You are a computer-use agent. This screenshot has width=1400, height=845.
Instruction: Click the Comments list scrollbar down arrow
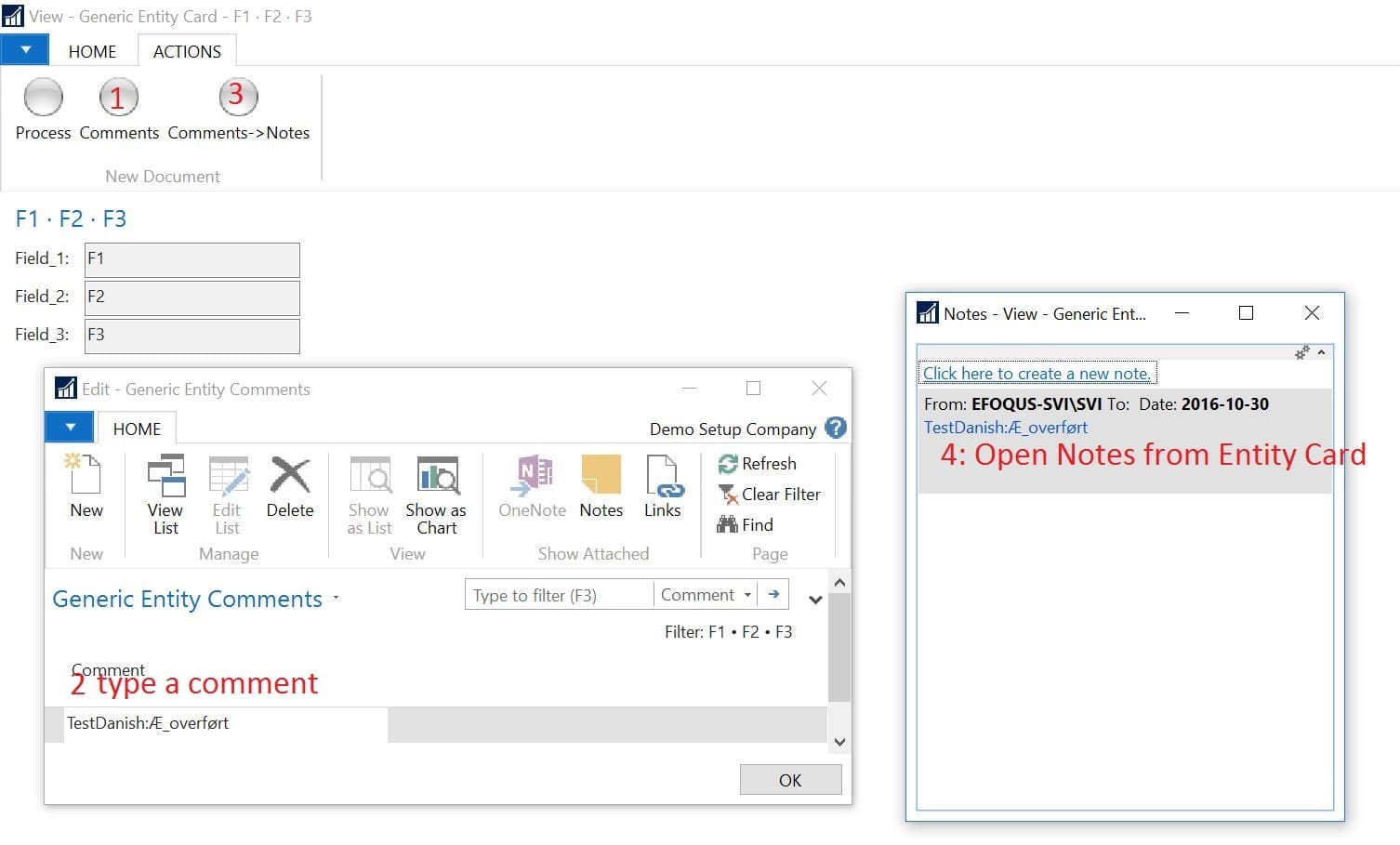tap(839, 741)
